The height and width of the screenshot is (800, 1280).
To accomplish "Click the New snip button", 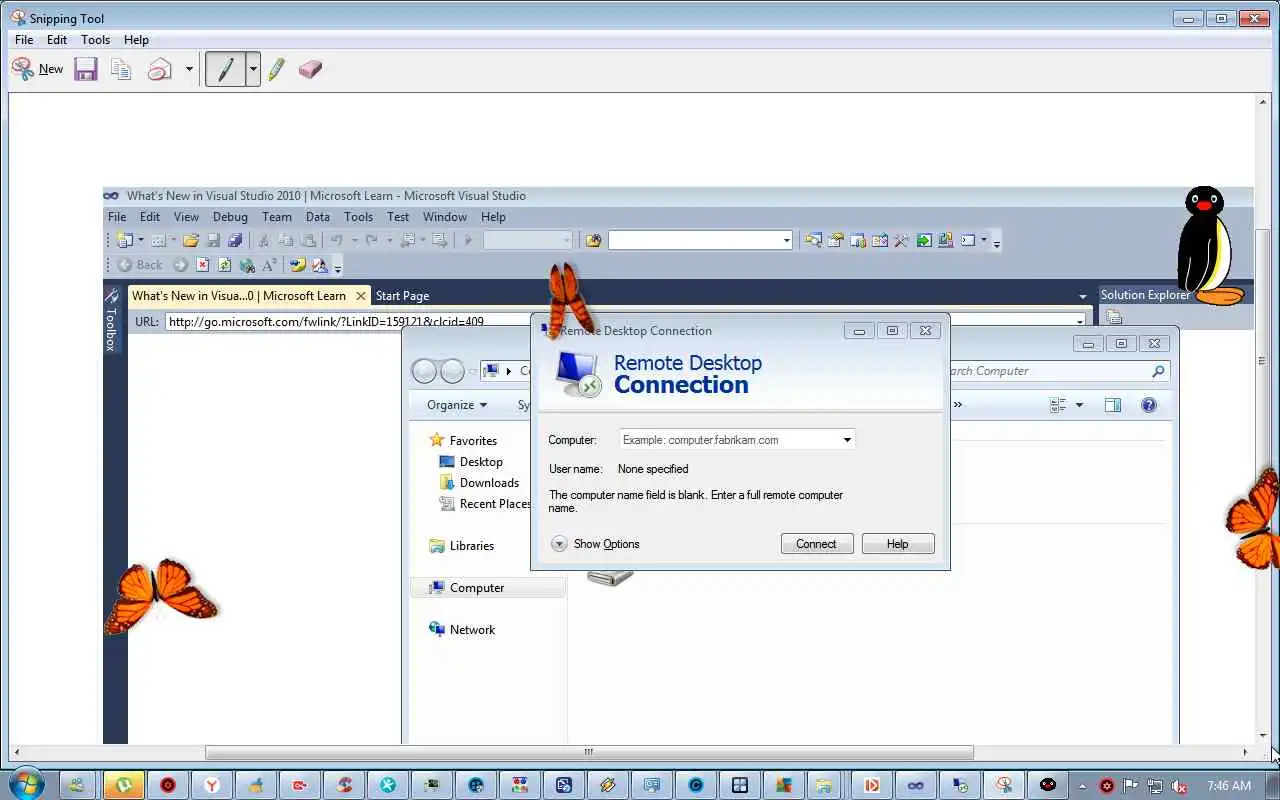I will [x=37, y=69].
